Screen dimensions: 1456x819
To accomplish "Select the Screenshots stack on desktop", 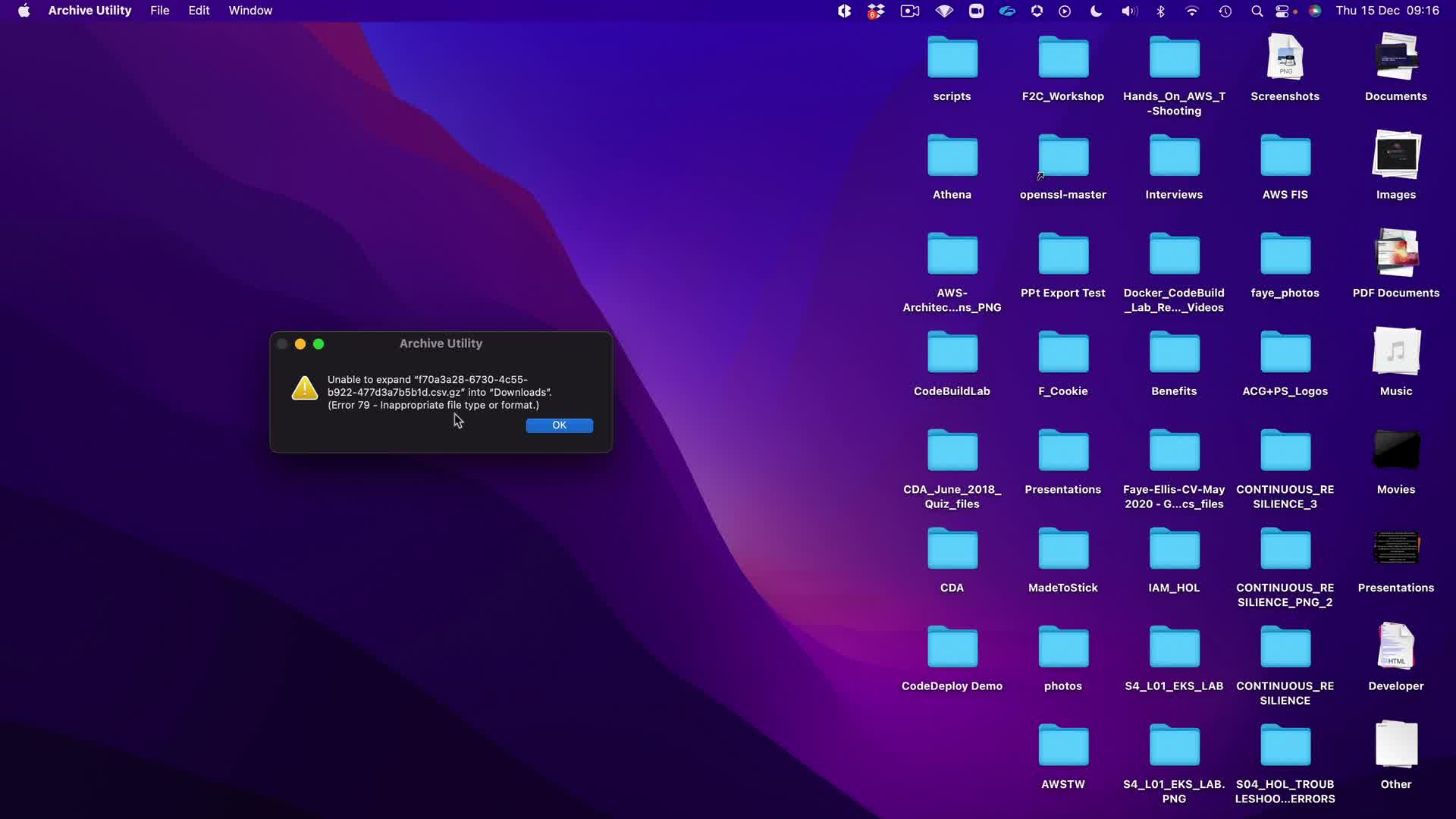I will pyautogui.click(x=1285, y=58).
